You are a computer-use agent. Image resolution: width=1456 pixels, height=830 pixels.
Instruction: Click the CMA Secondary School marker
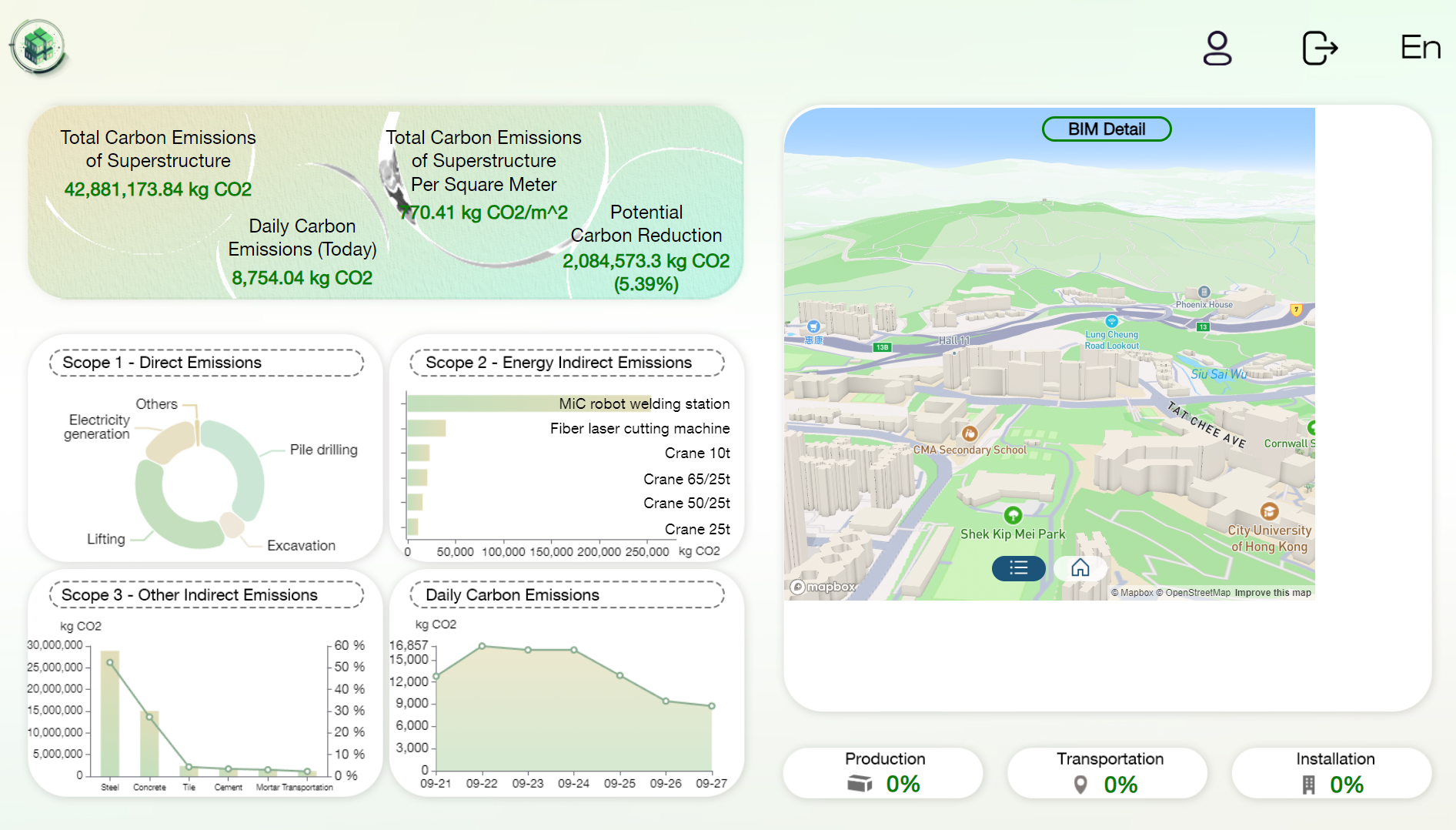970,433
